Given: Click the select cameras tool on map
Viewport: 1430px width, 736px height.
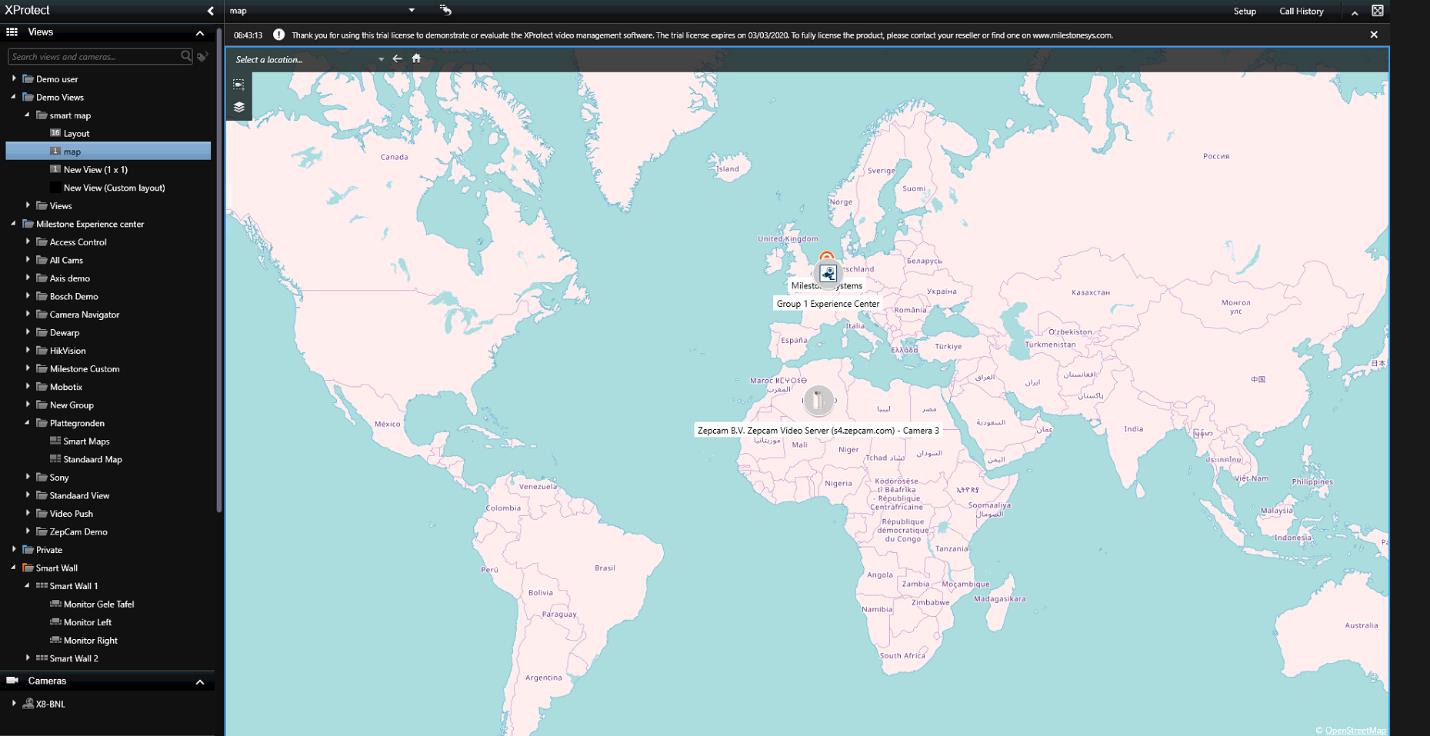Looking at the screenshot, I should tap(239, 85).
